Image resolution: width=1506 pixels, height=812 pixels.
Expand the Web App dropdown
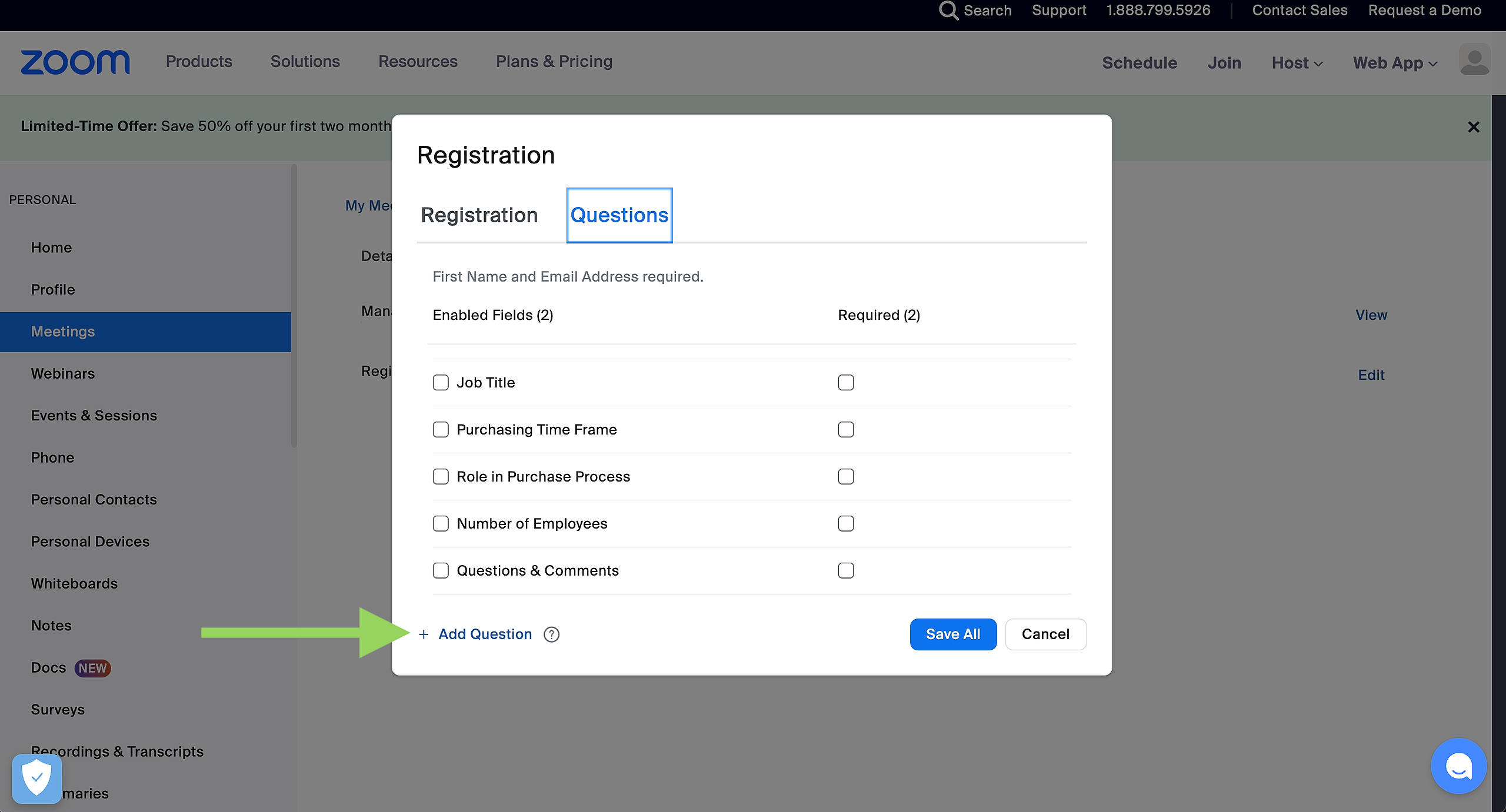click(1394, 63)
